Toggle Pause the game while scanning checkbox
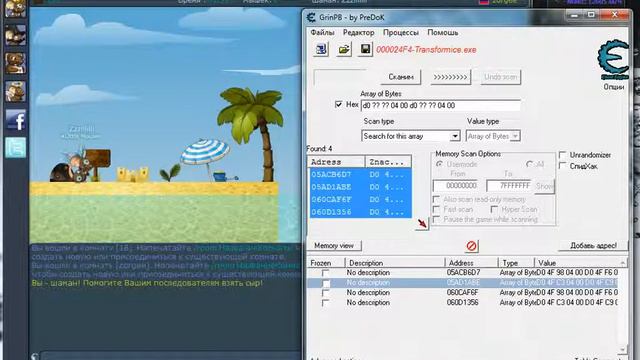The height and width of the screenshot is (360, 640). coord(436,220)
